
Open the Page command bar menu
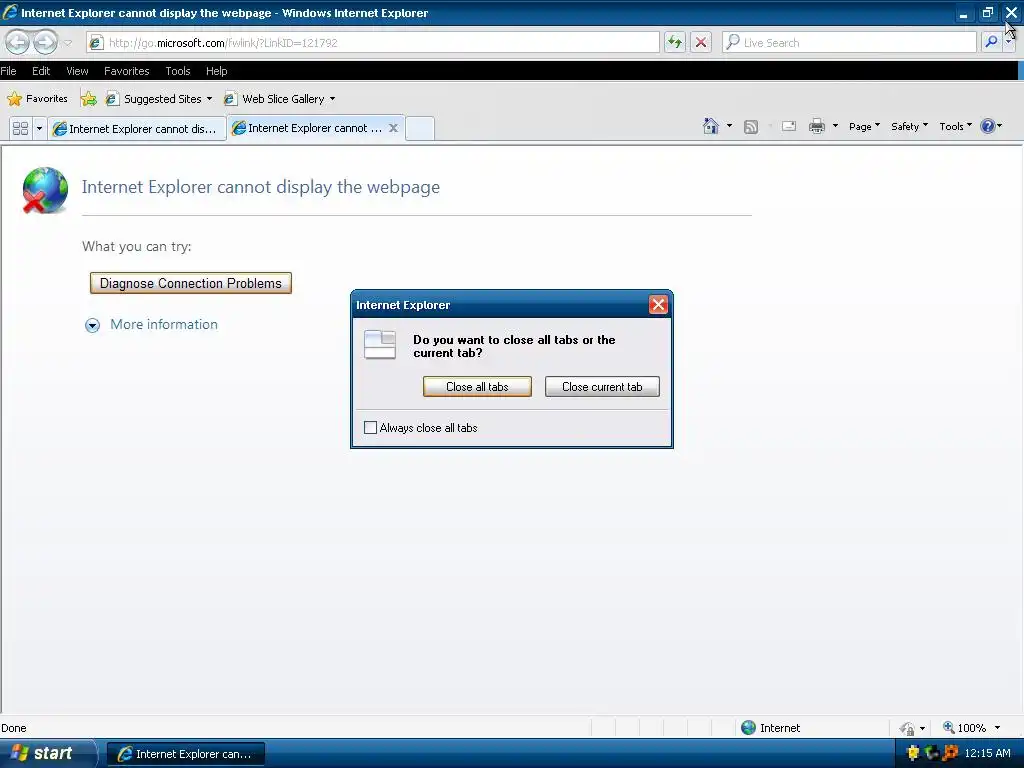[x=864, y=126]
